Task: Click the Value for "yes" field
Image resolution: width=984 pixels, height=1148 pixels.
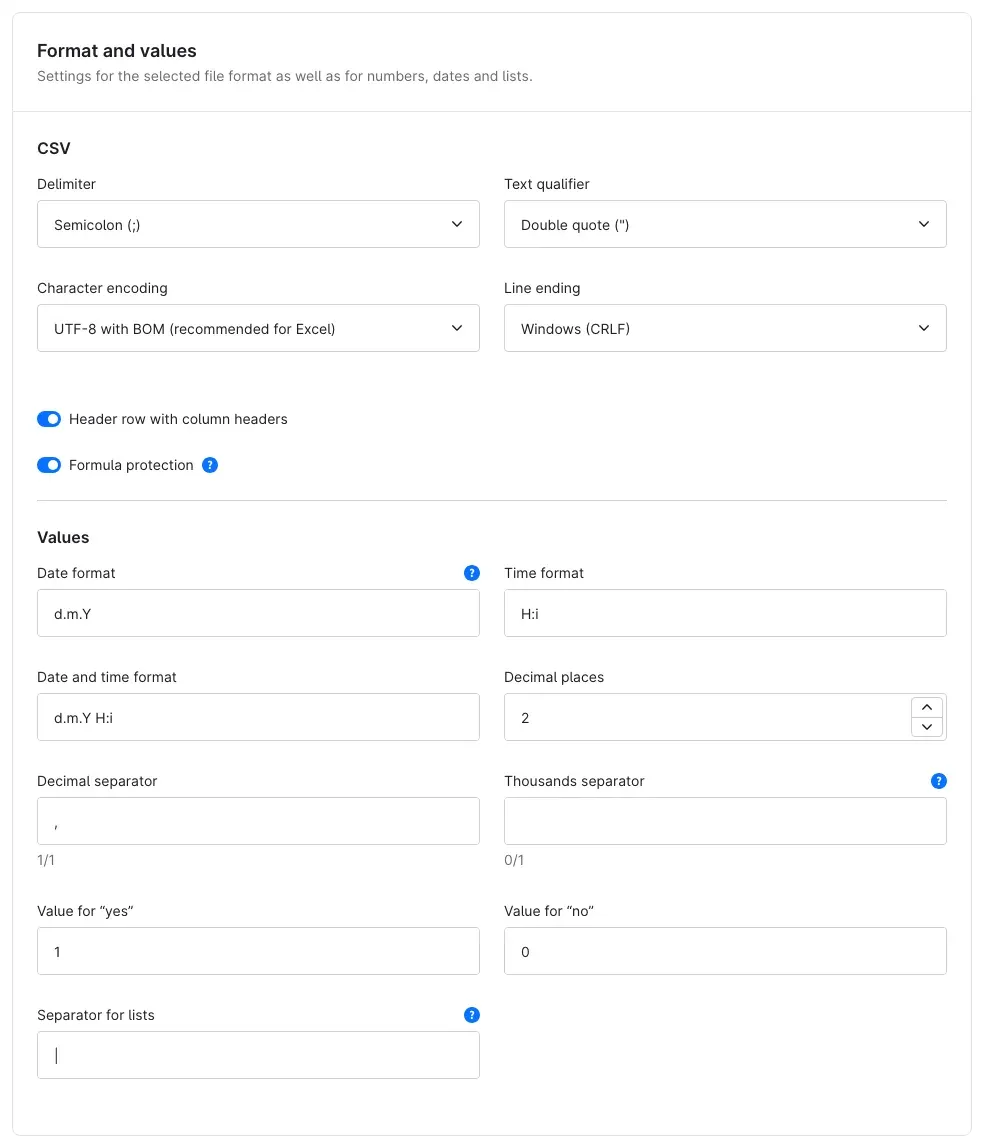Action: coord(258,951)
